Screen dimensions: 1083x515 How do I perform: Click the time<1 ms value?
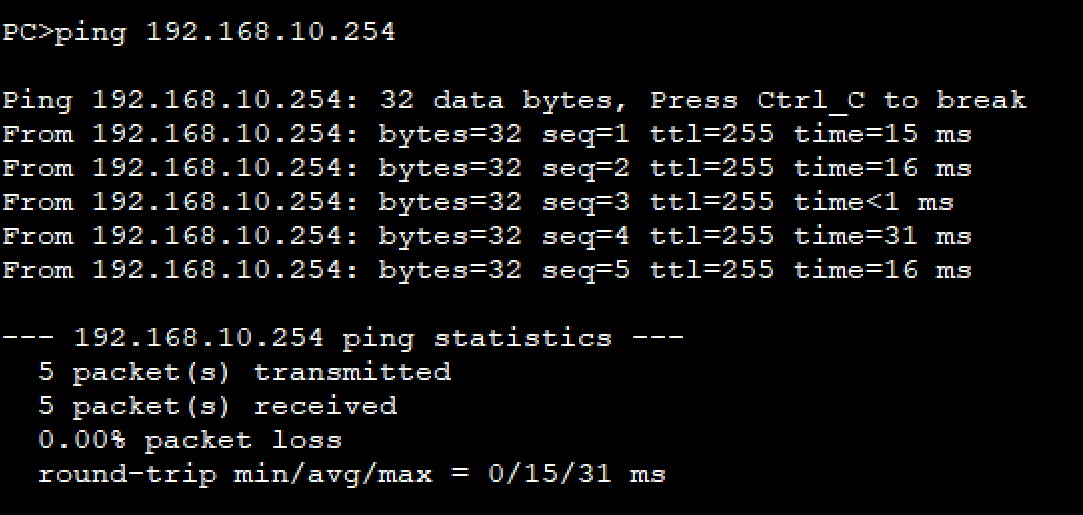coord(873,202)
